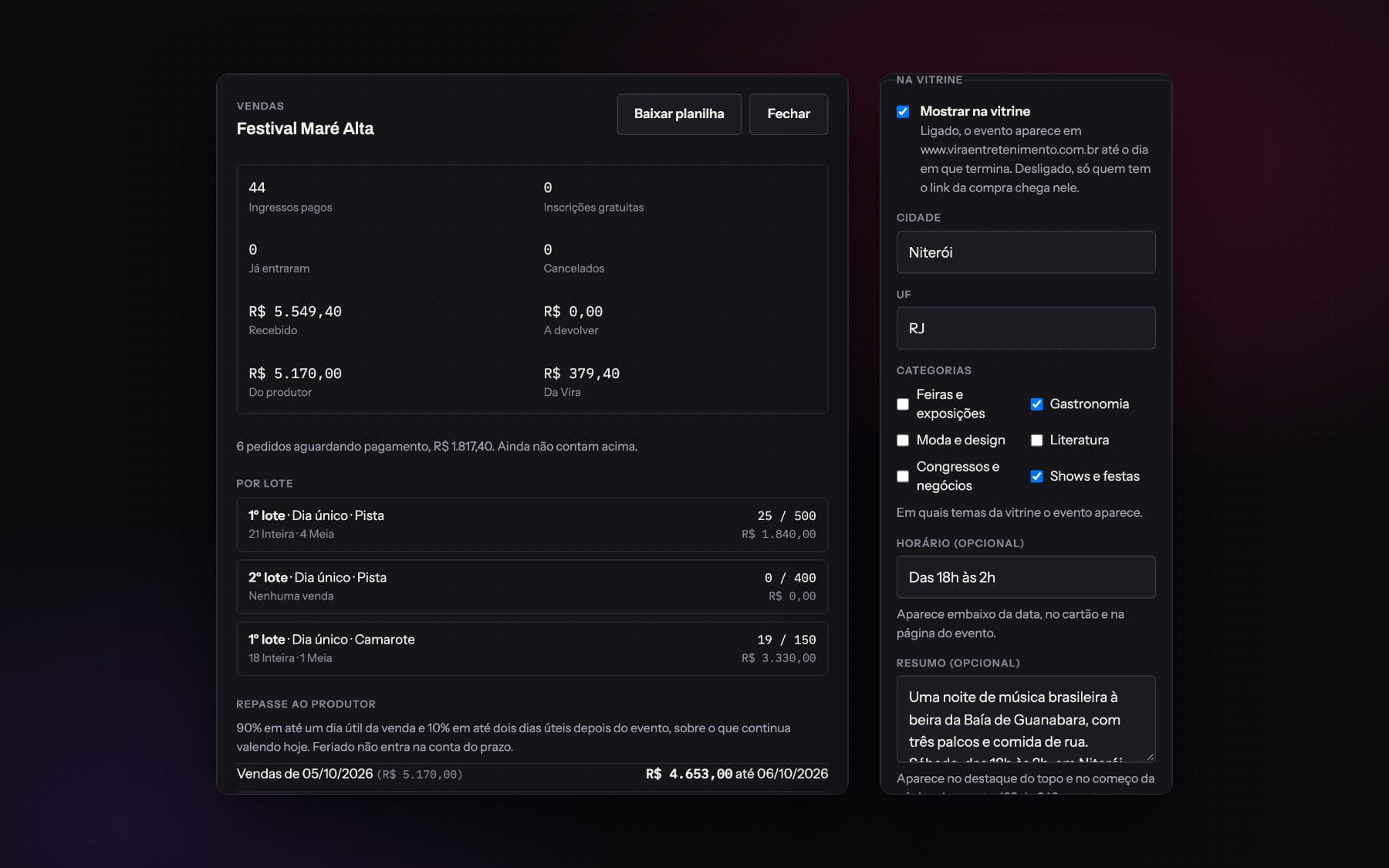The width and height of the screenshot is (1389, 868).
Task: Click the R$ 4.653,00 até 06/10/2026 payout
Action: 737,774
